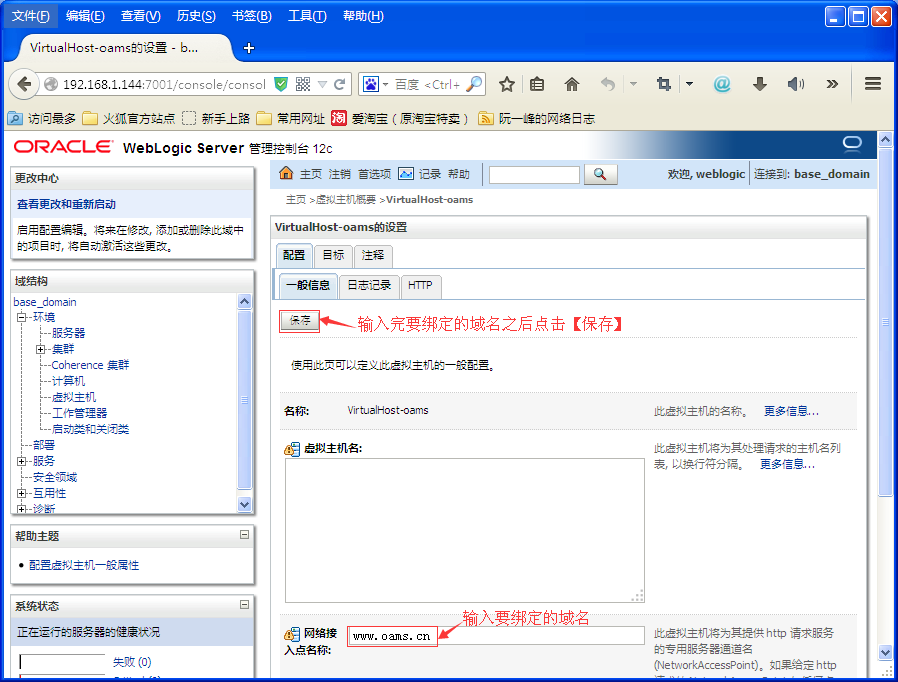
Task: Click the search magnifier in Baidu box
Action: pyautogui.click(x=475, y=84)
